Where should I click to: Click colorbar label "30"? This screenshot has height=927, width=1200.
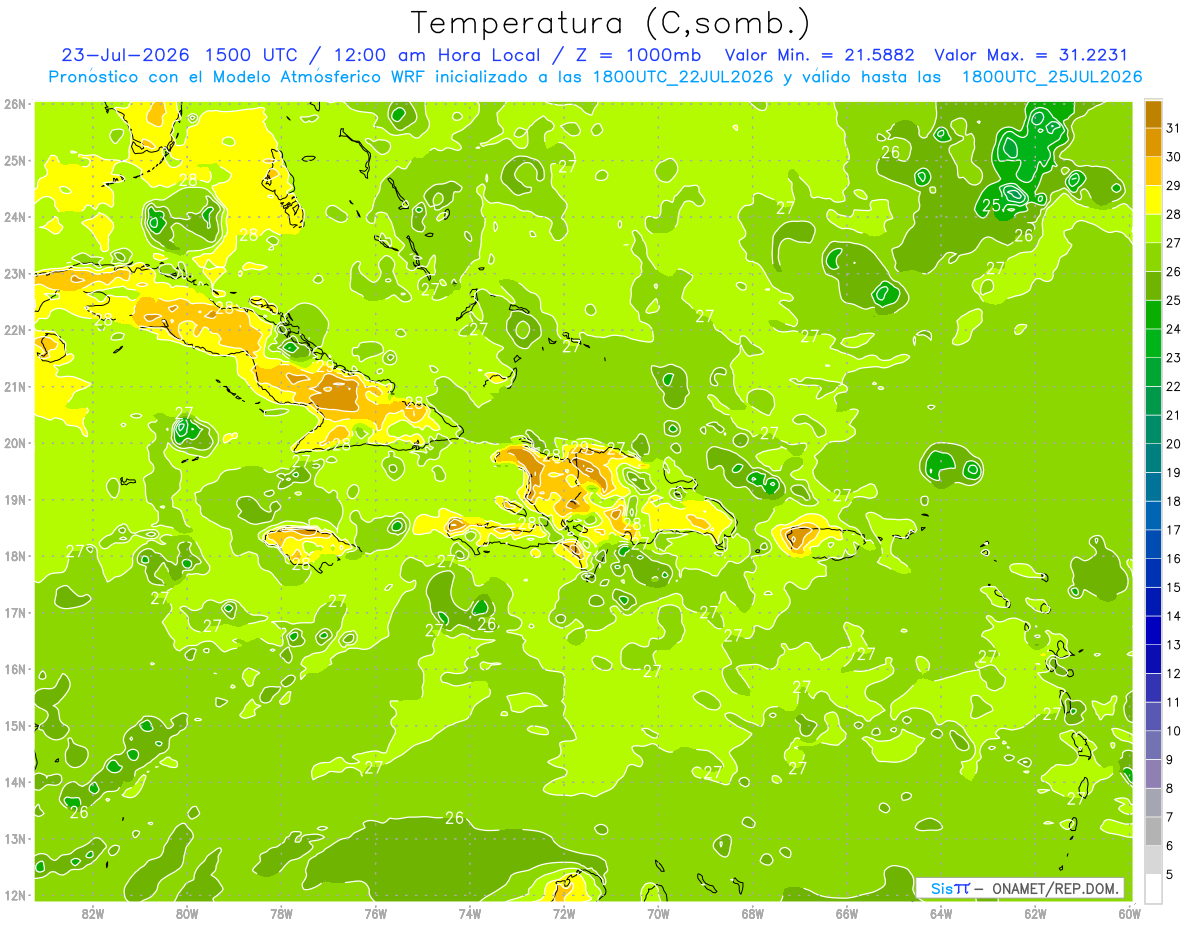click(x=1174, y=156)
